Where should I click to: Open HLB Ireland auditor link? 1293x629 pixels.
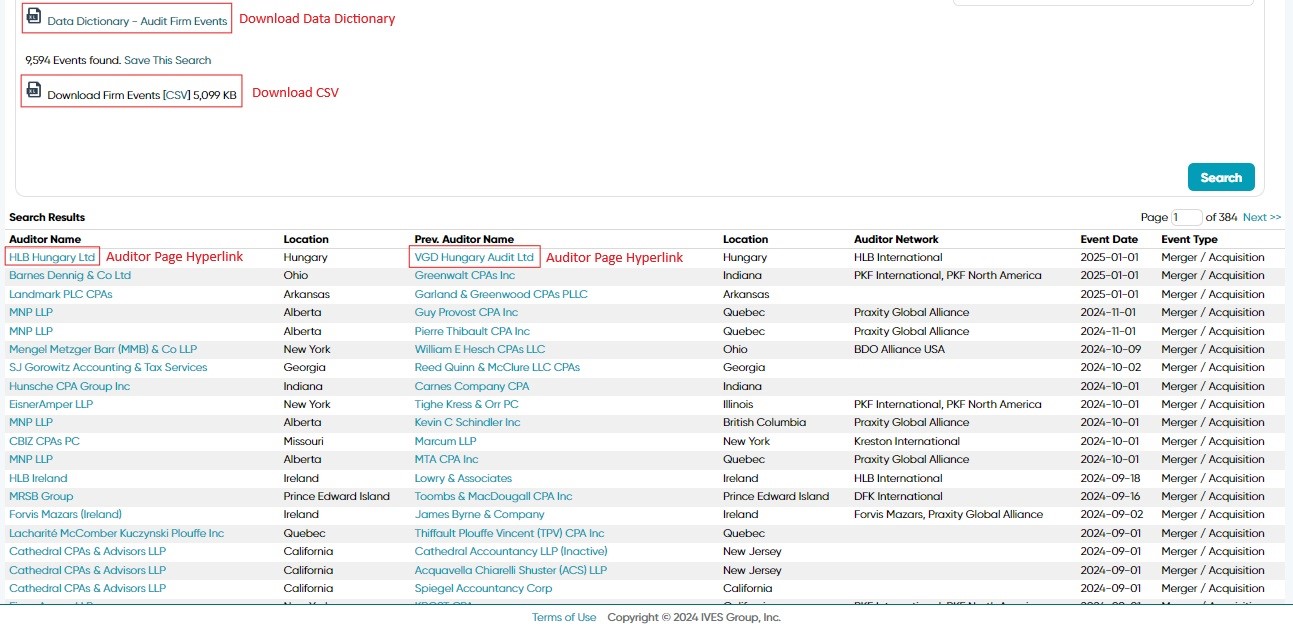click(38, 478)
